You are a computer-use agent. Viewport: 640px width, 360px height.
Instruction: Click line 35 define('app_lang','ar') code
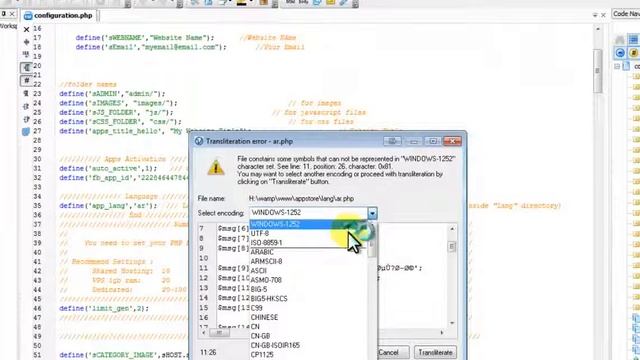point(108,206)
